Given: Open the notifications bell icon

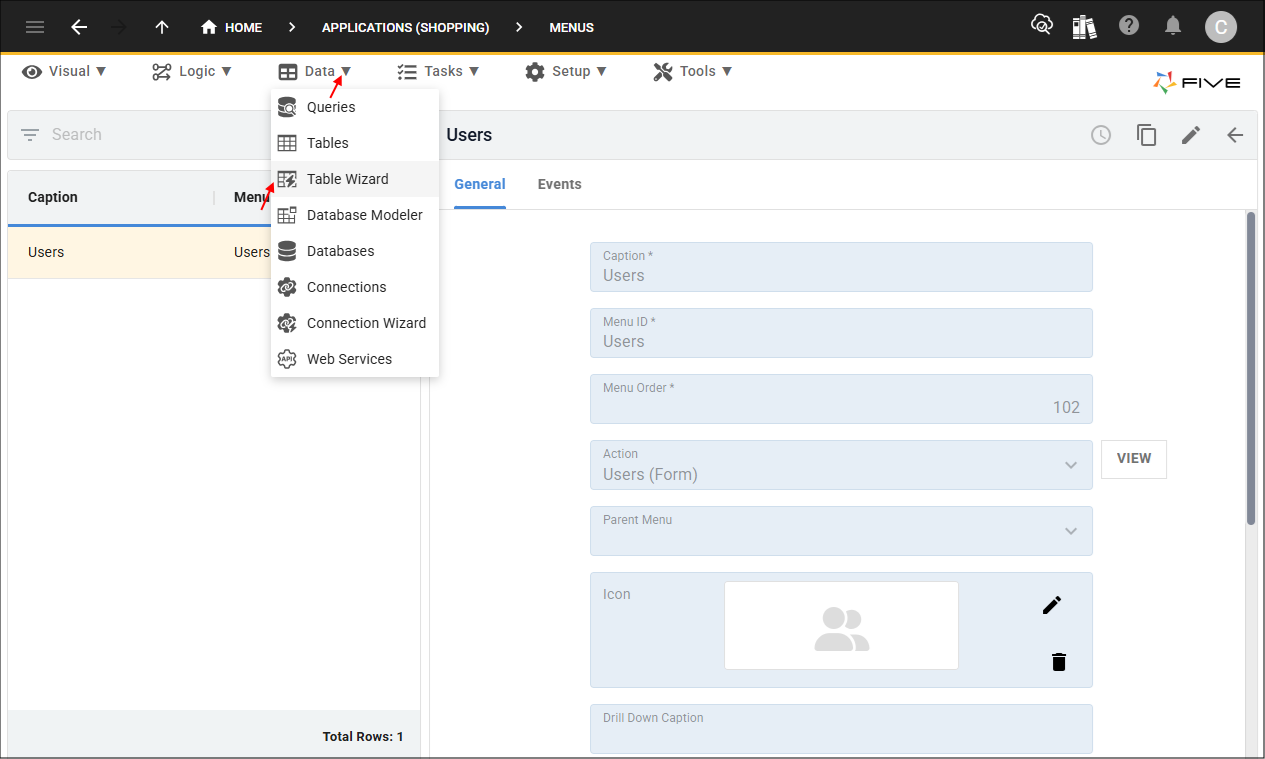Looking at the screenshot, I should tap(1174, 27).
